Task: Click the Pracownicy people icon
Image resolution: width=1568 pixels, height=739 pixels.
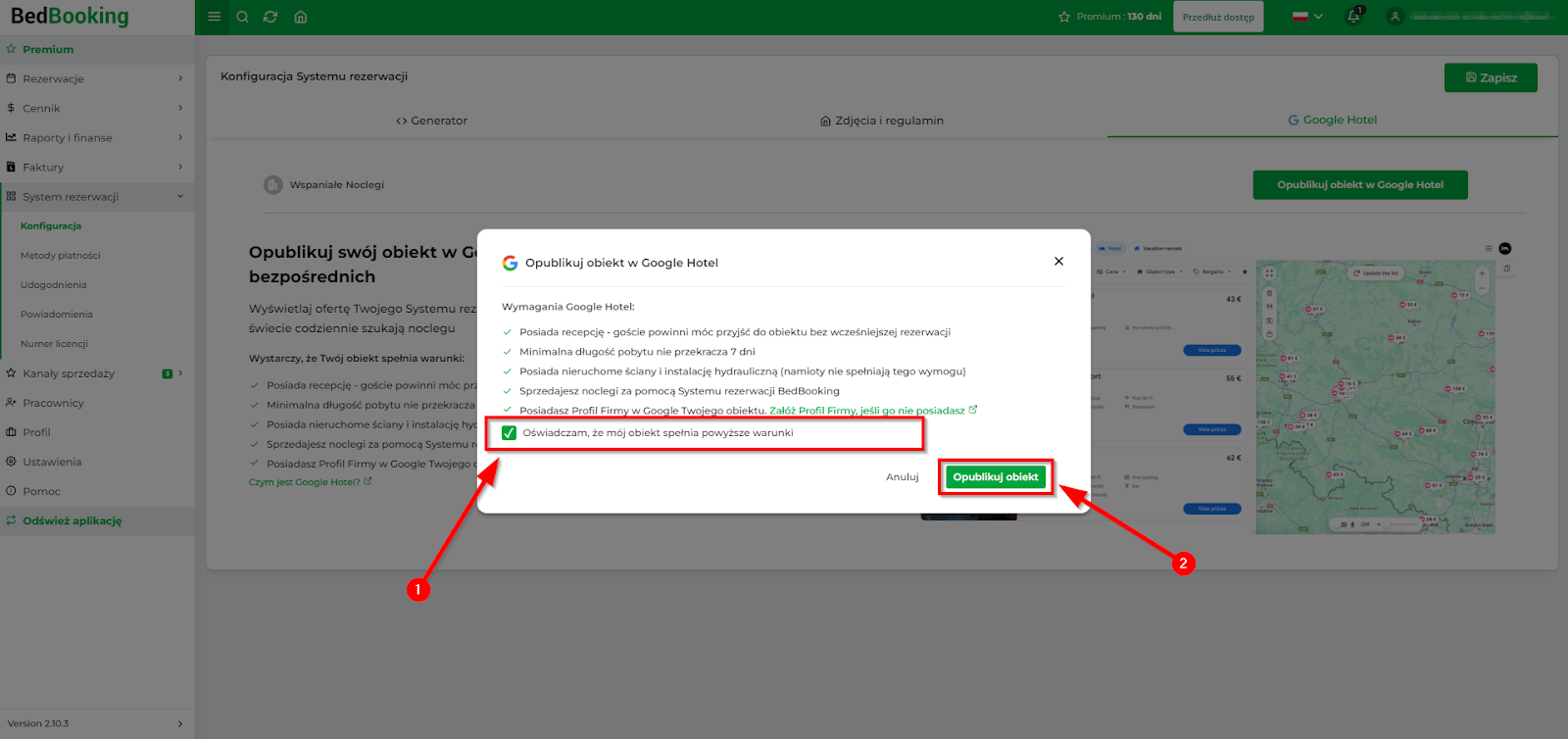Action: pyautogui.click(x=11, y=403)
